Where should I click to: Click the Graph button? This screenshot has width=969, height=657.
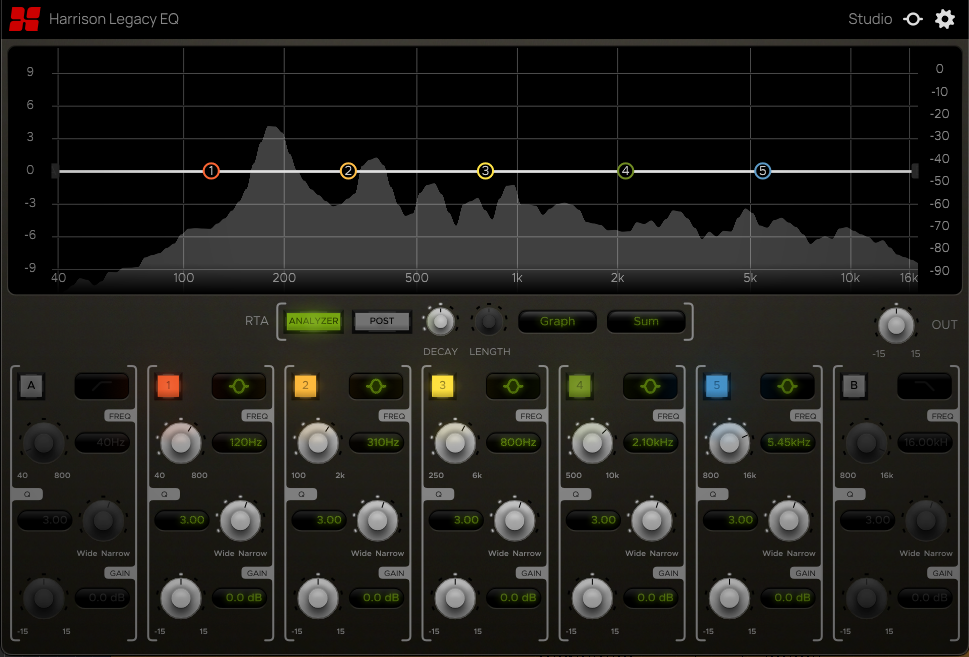(x=557, y=321)
